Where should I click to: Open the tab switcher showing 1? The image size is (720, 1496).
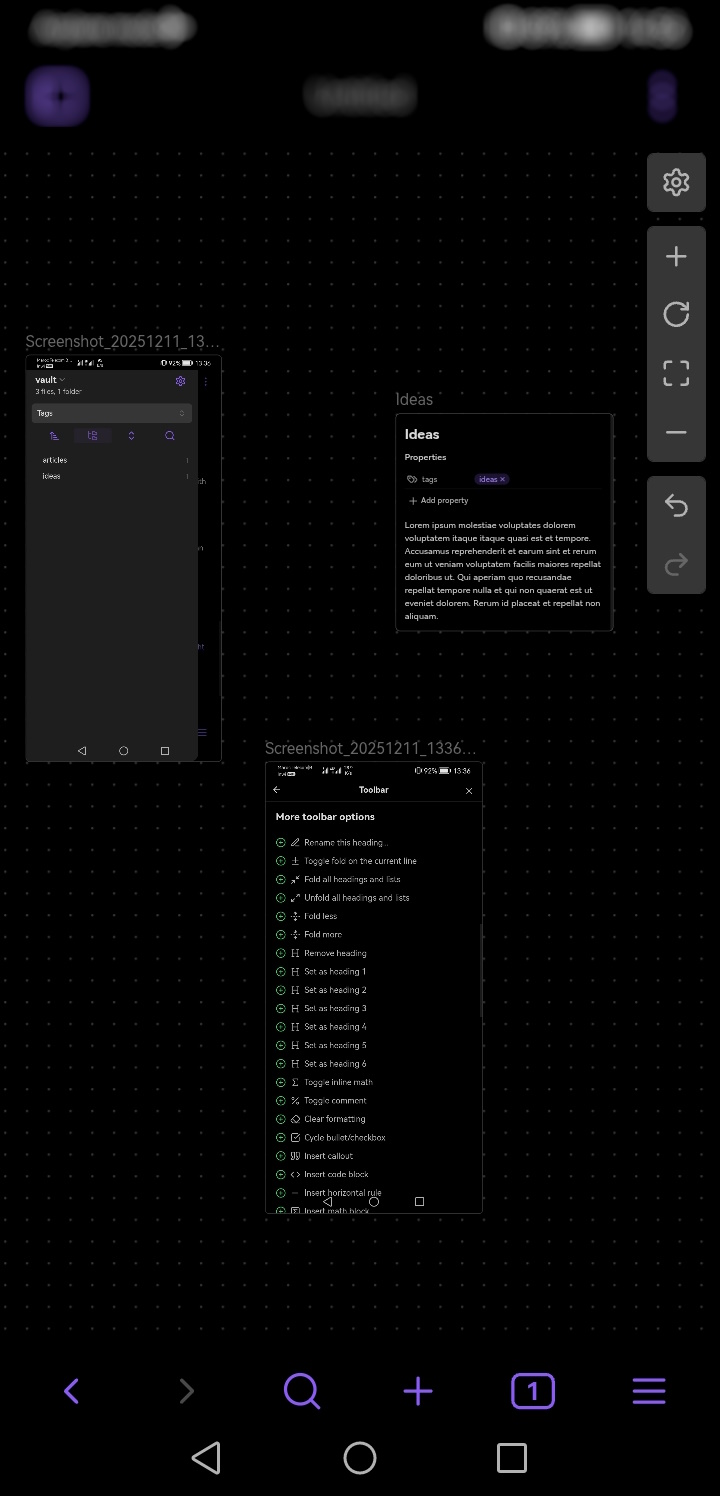point(533,1391)
